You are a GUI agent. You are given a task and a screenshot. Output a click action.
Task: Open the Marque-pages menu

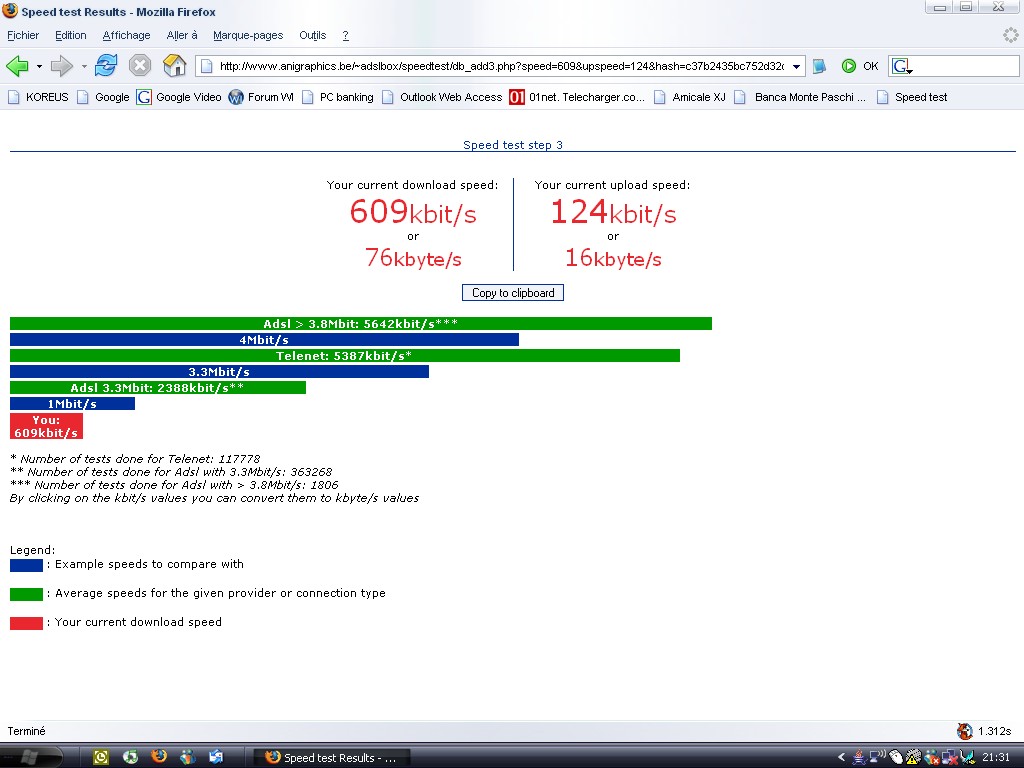tap(248, 35)
